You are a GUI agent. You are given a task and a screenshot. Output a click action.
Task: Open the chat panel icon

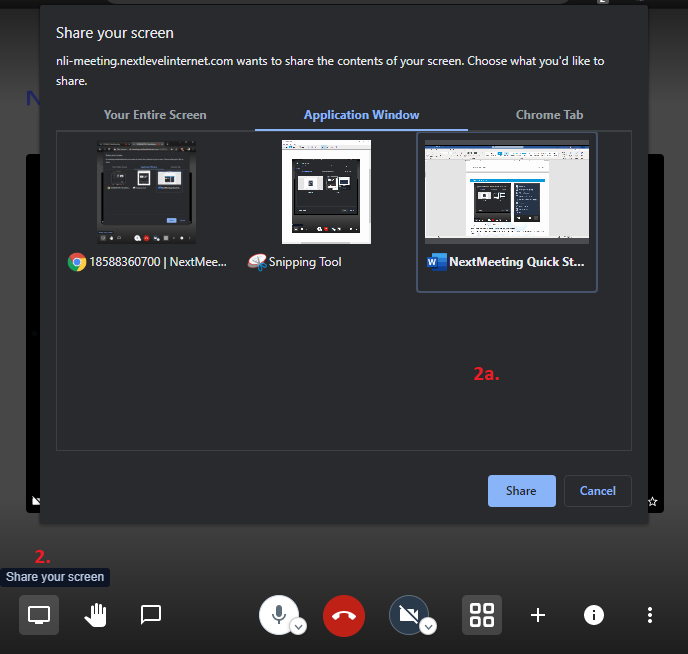(151, 615)
